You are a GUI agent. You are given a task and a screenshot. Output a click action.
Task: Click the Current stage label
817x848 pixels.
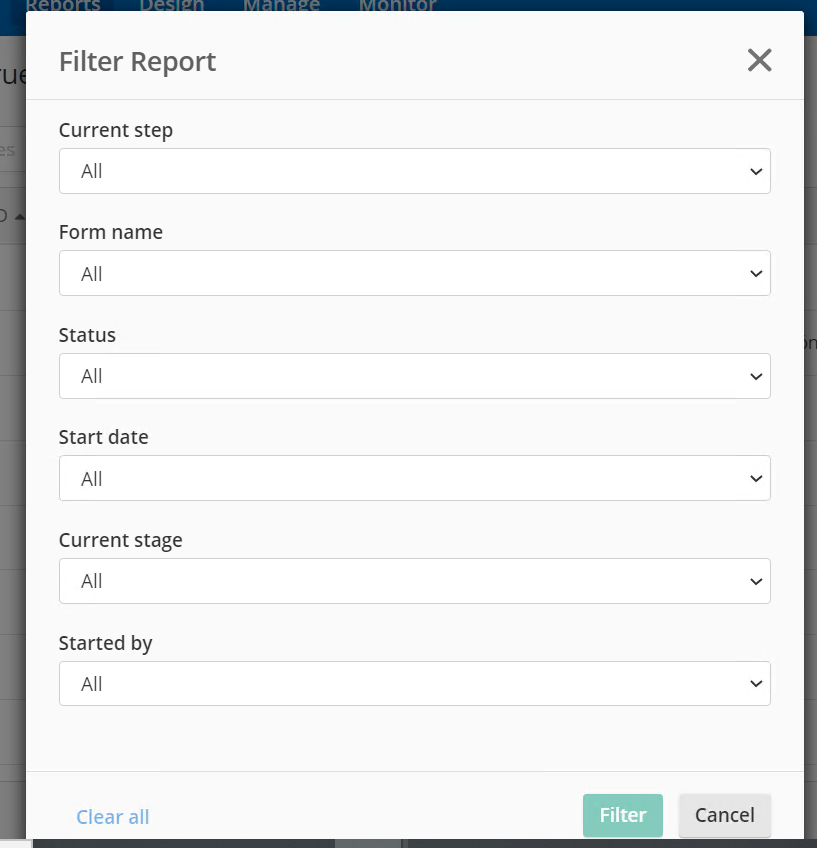(x=121, y=540)
